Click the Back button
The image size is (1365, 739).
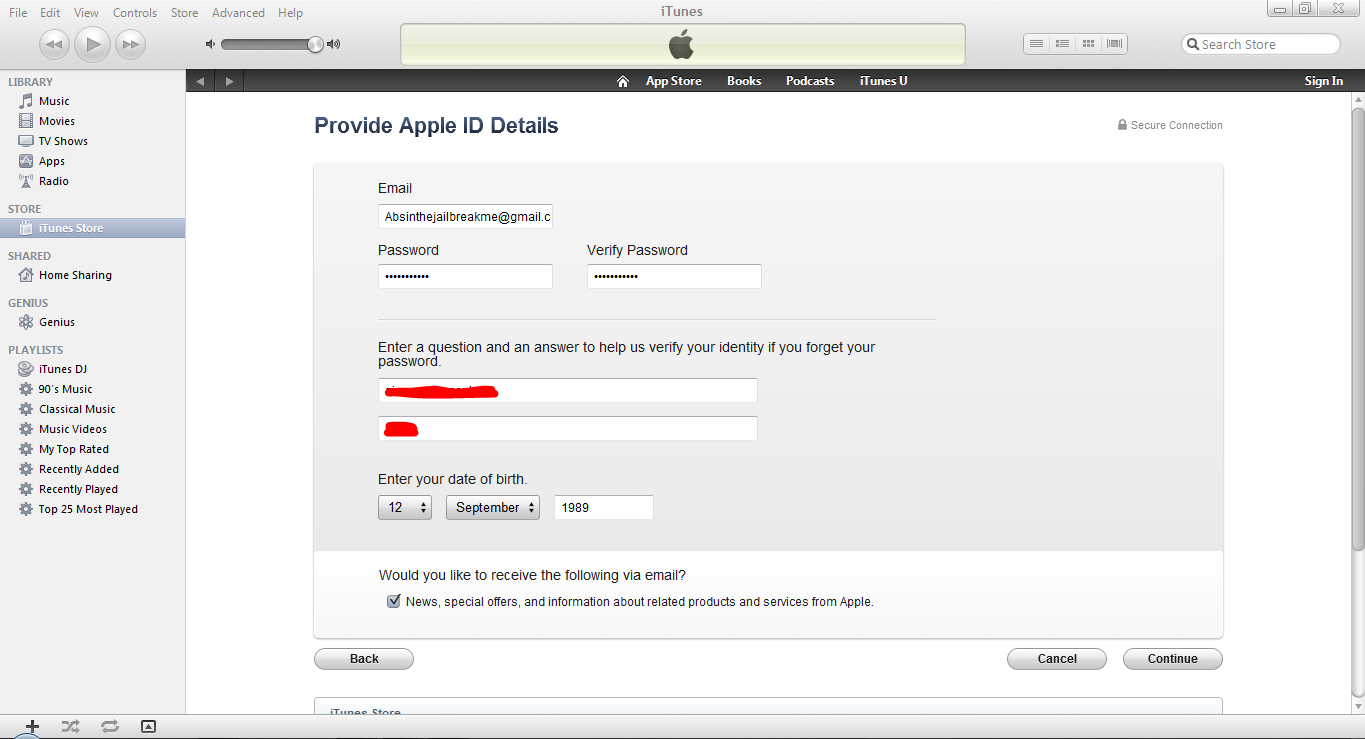point(364,659)
